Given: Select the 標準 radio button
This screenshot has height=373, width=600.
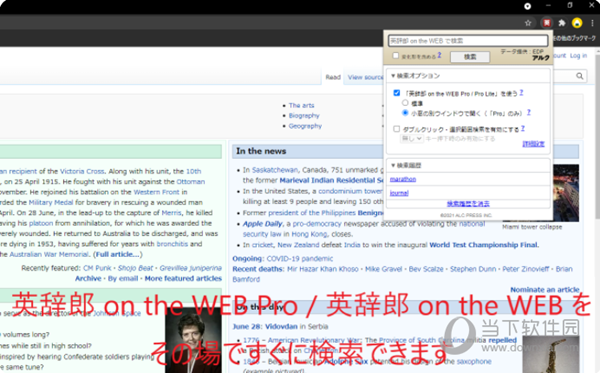Looking at the screenshot, I should point(405,103).
